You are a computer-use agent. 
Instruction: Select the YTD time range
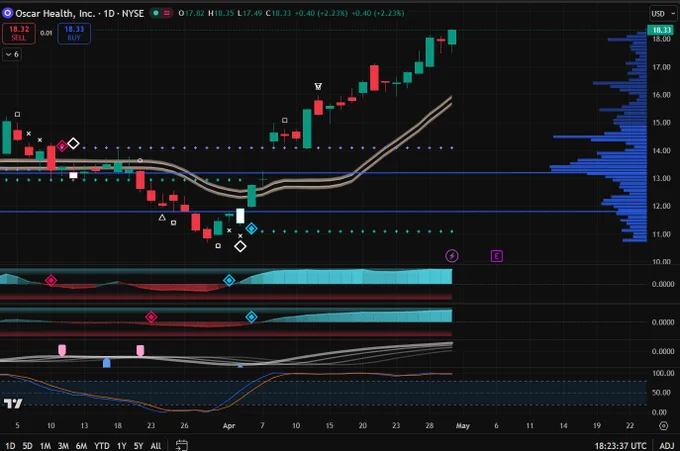pyautogui.click(x=101, y=445)
